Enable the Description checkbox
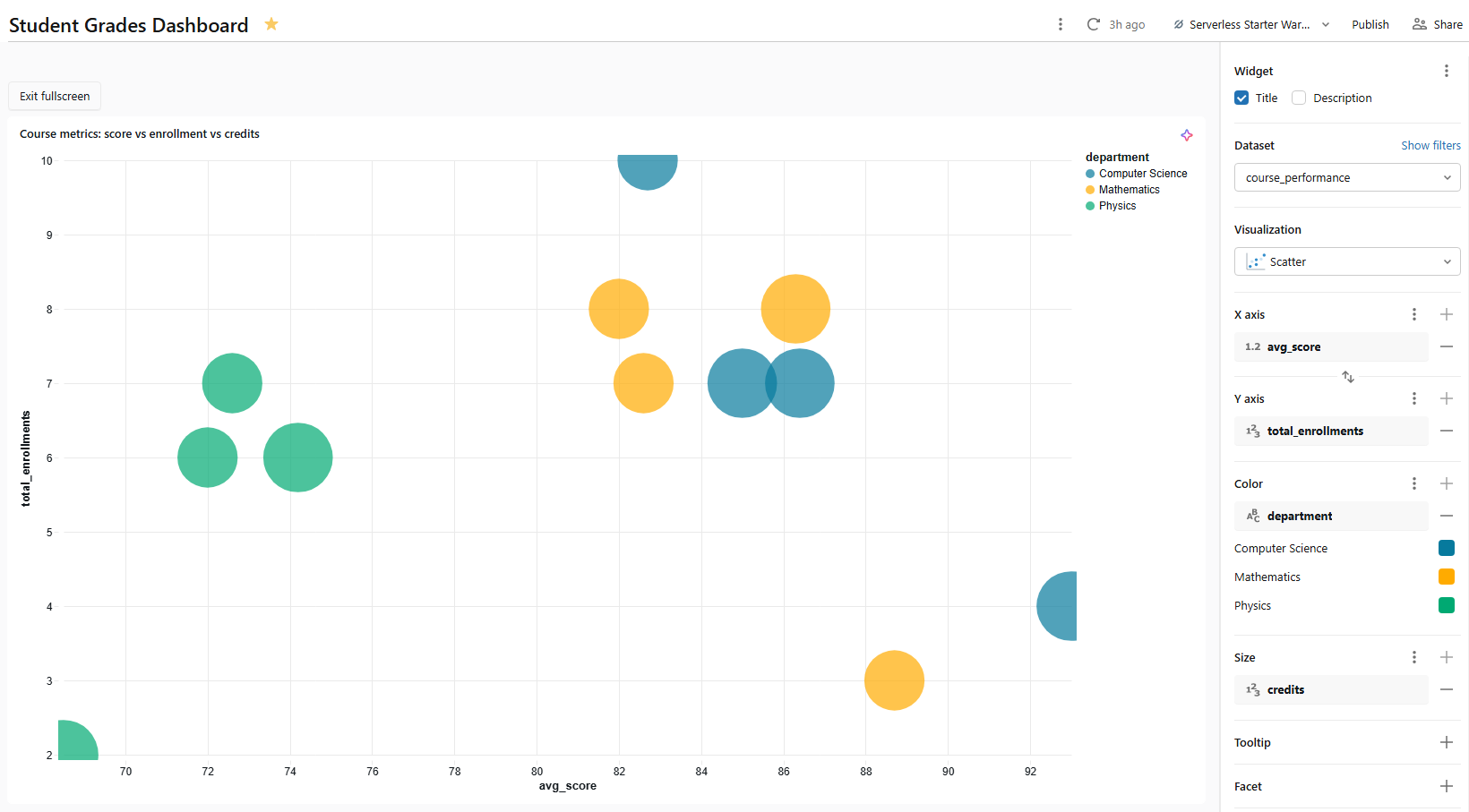 tap(1299, 98)
